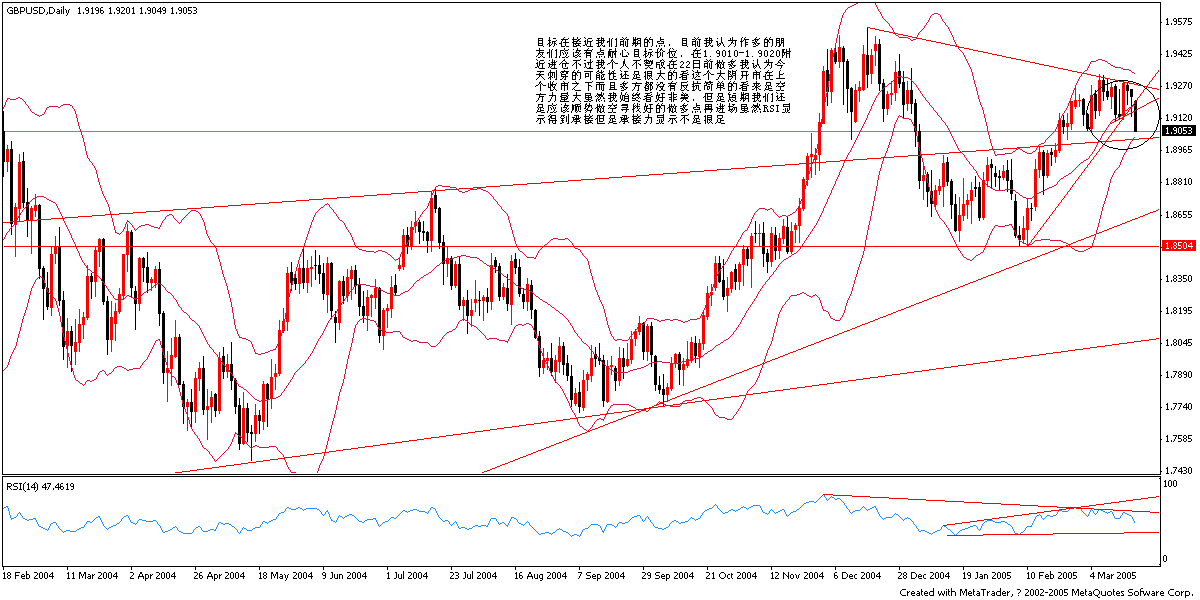The height and width of the screenshot is (600, 1200).
Task: Click the Created with MetaTrader footer text
Action: [x=1047, y=593]
